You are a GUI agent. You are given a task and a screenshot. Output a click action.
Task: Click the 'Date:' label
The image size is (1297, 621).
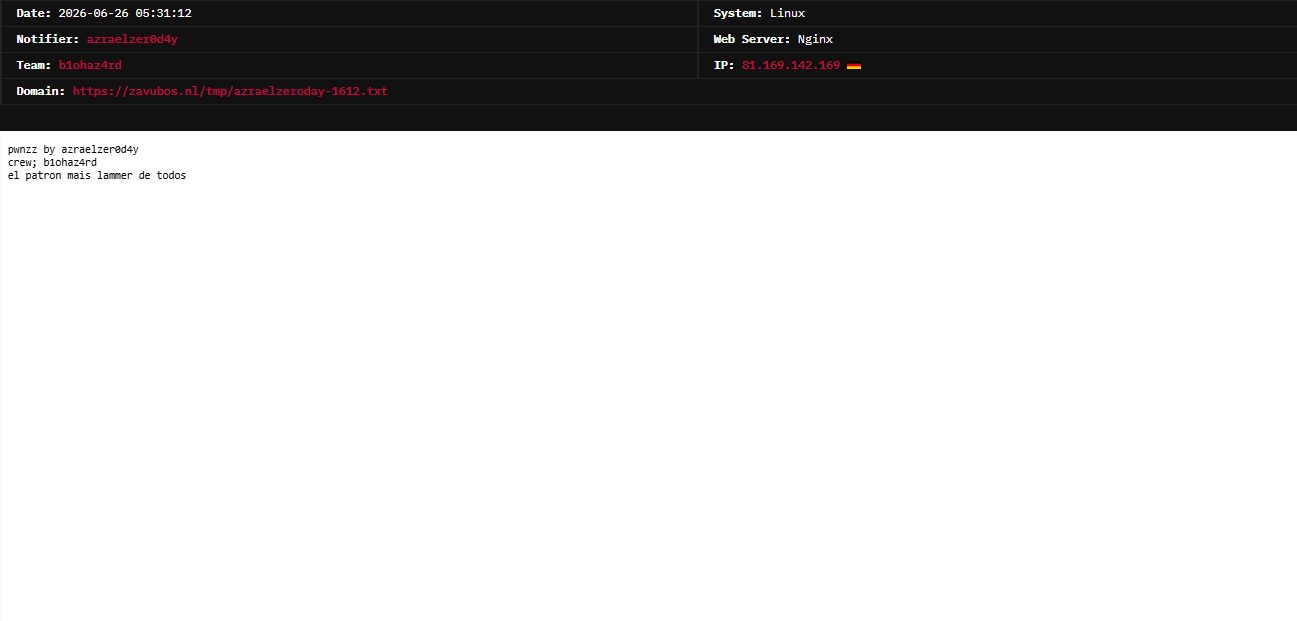(x=34, y=13)
